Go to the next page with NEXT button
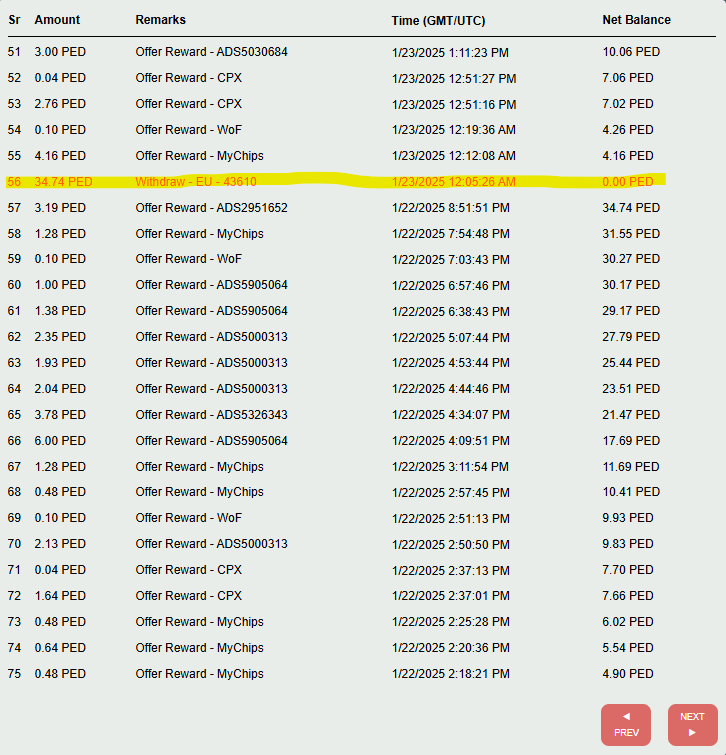726x755 pixels. click(x=692, y=725)
